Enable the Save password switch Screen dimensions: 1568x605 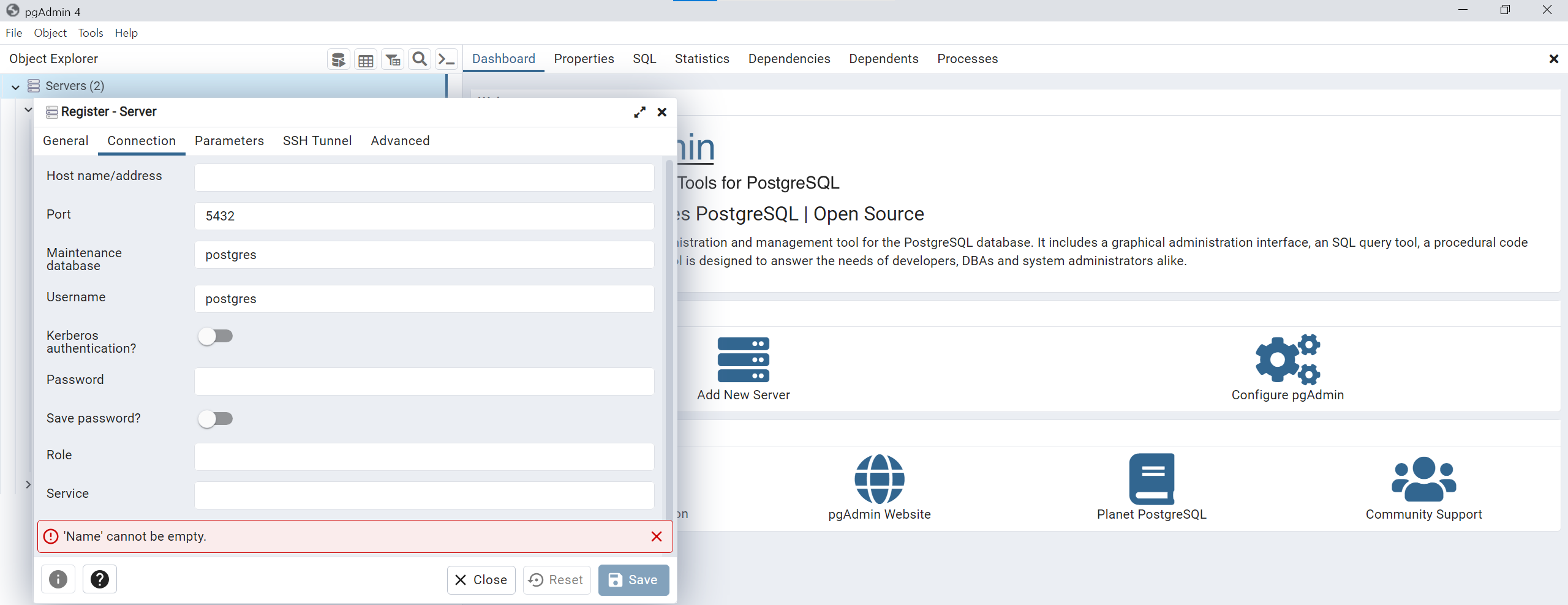coord(216,419)
